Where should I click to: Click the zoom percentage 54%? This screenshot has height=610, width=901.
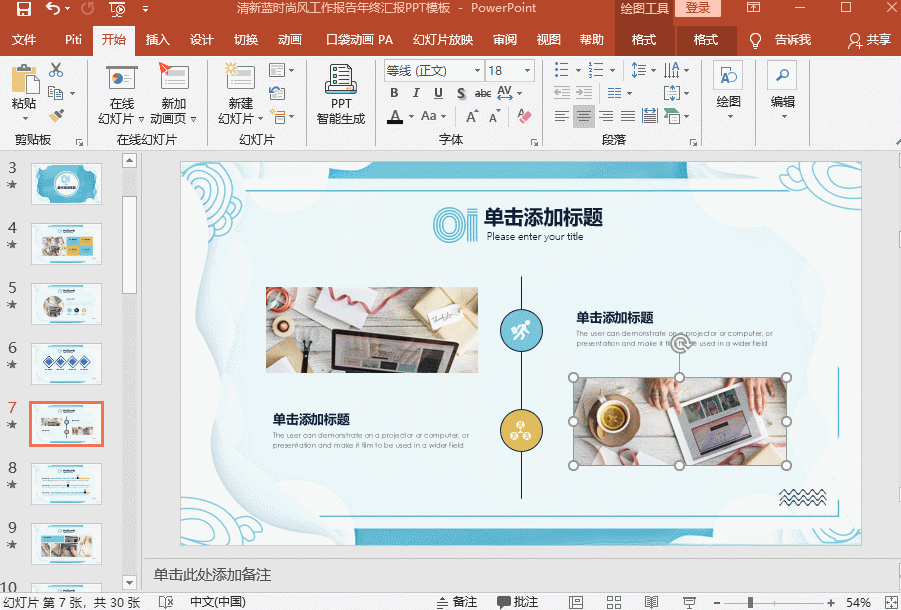[858, 602]
